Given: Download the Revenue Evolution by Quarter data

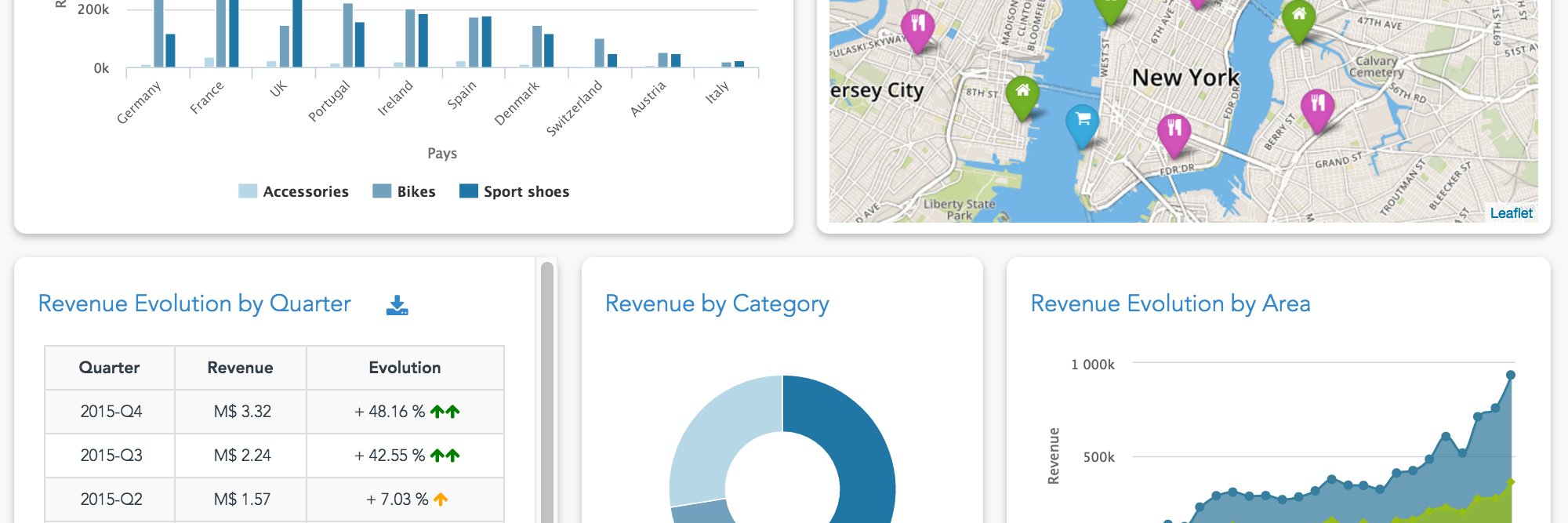Looking at the screenshot, I should (397, 305).
